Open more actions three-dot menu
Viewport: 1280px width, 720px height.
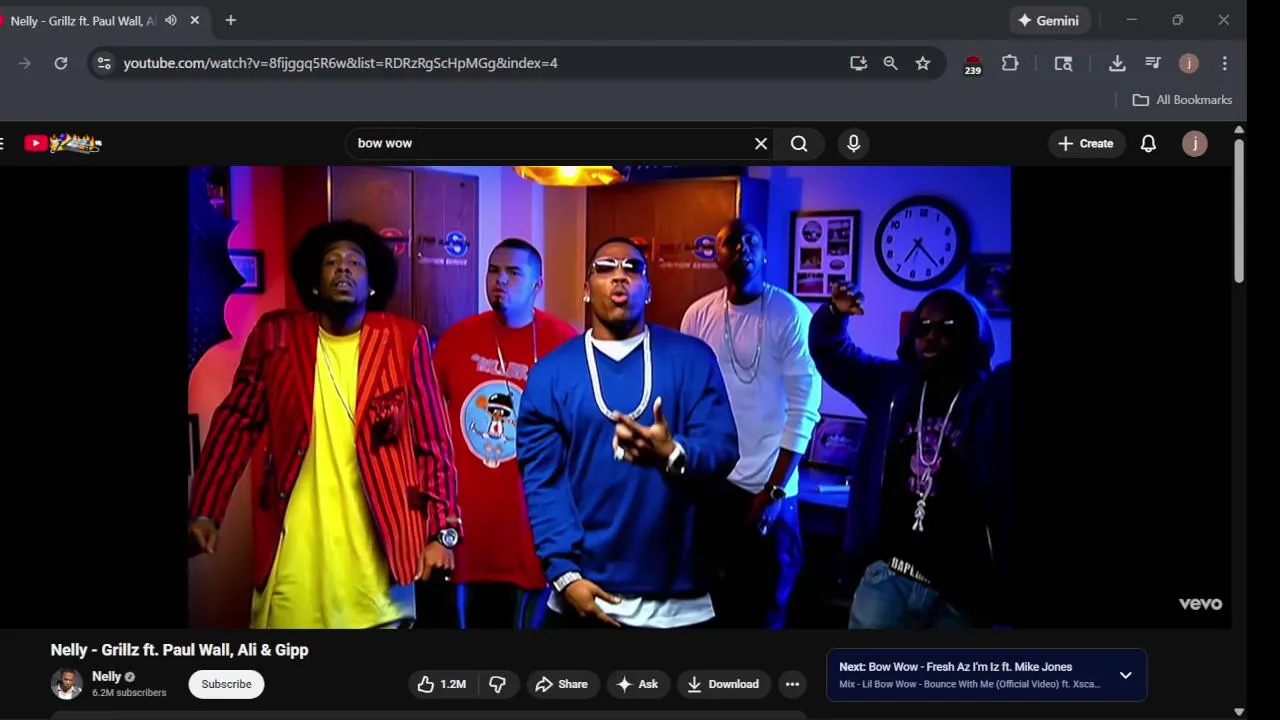[792, 684]
